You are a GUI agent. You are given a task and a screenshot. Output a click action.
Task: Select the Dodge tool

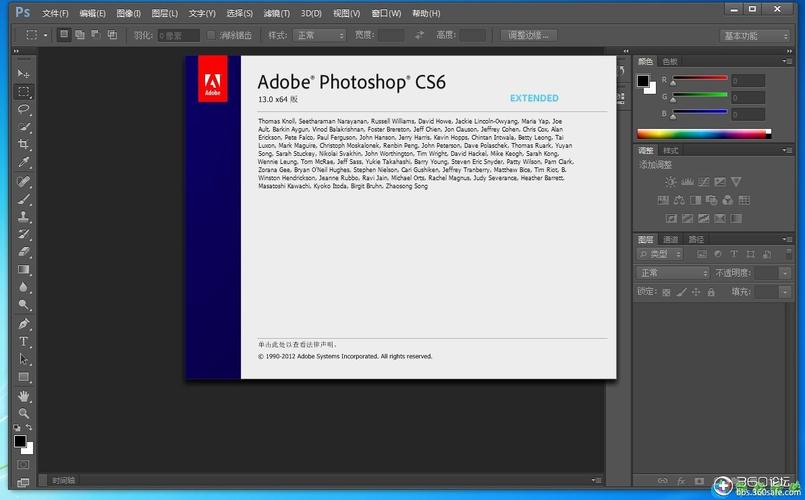click(x=23, y=304)
